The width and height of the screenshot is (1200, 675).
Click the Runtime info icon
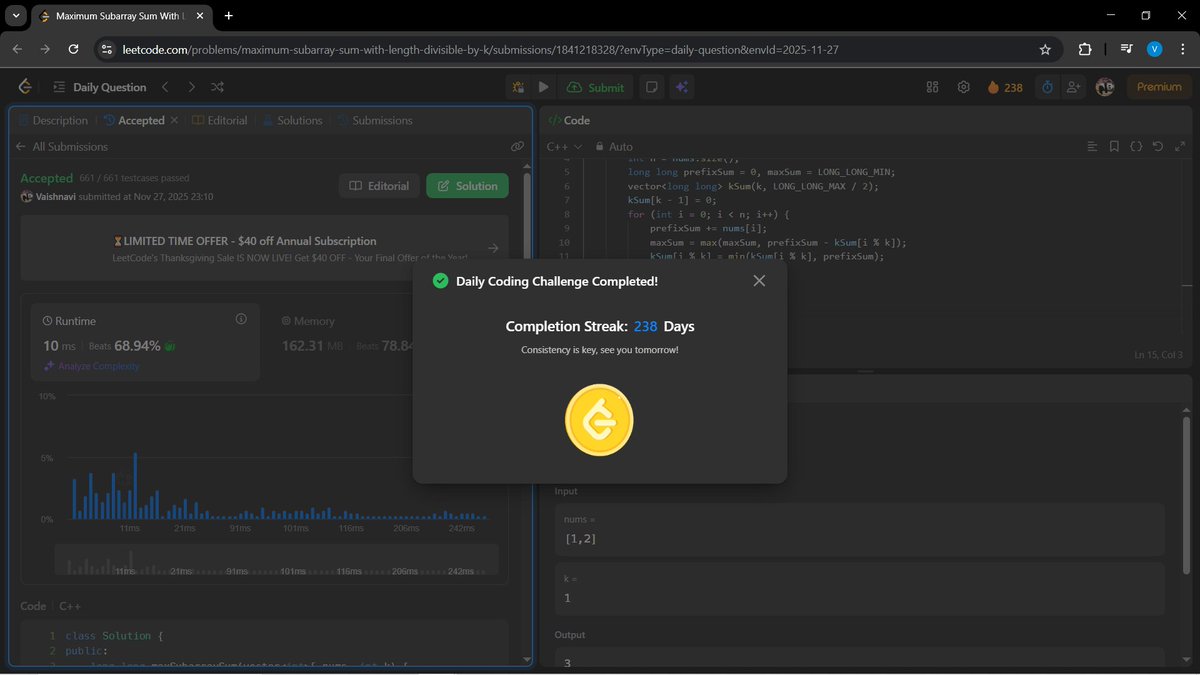(x=241, y=319)
